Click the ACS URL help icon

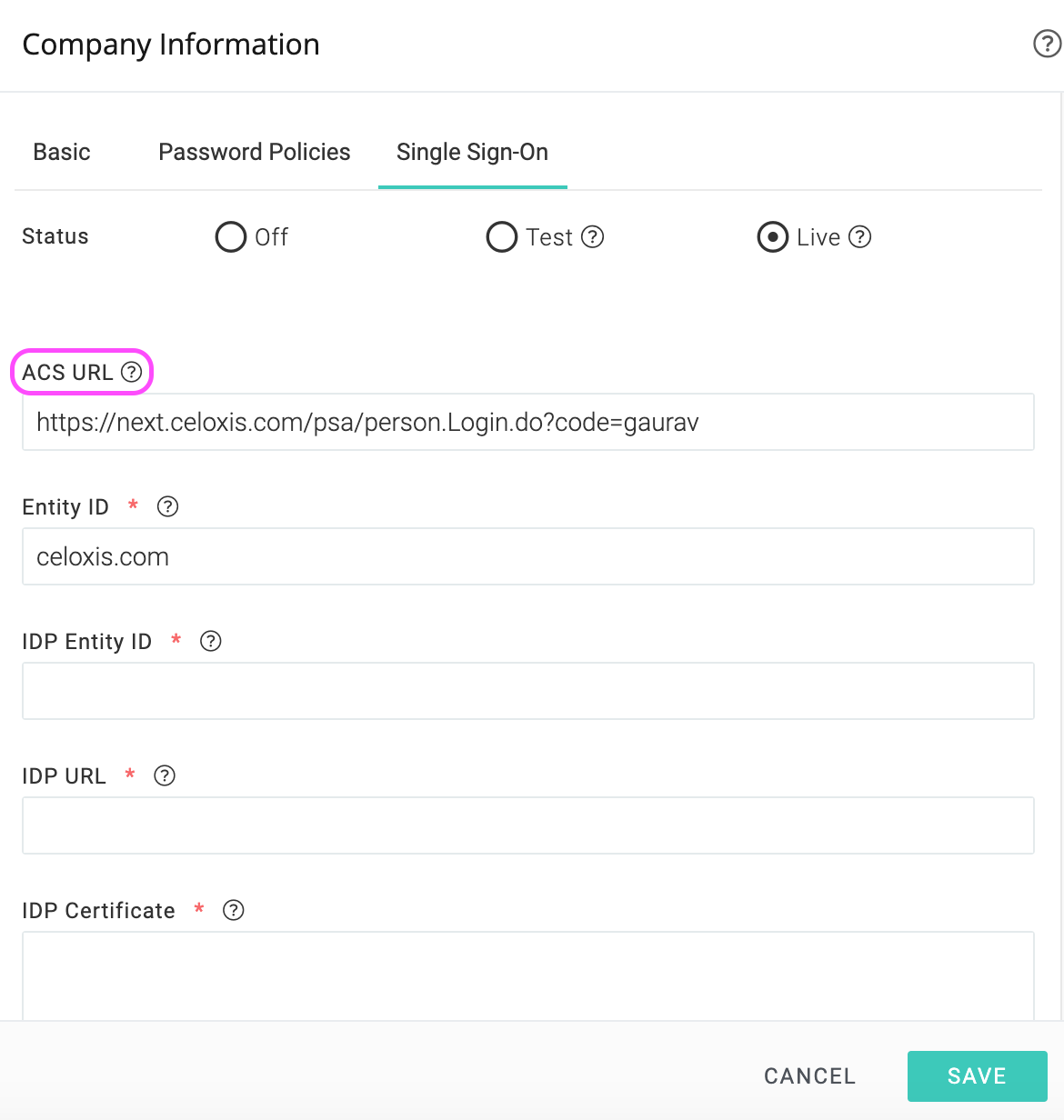132,372
